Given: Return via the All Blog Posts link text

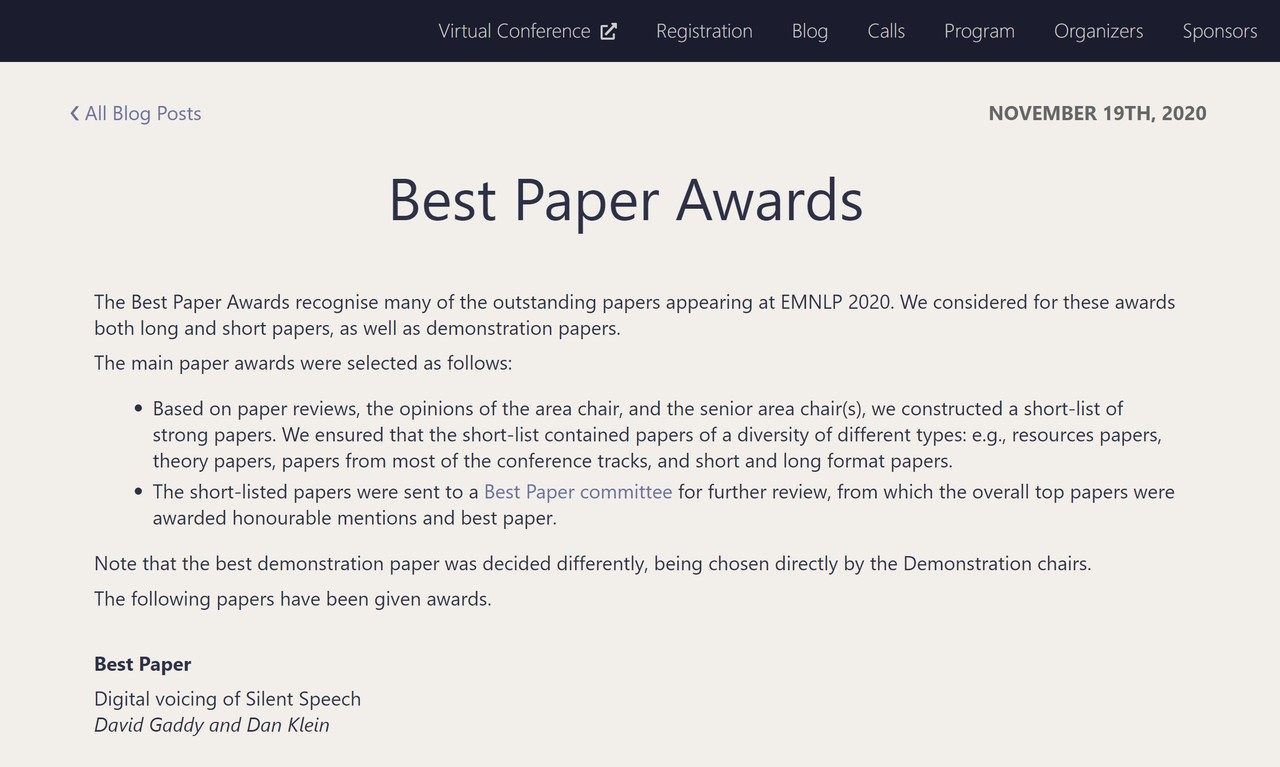Looking at the screenshot, I should (x=143, y=114).
